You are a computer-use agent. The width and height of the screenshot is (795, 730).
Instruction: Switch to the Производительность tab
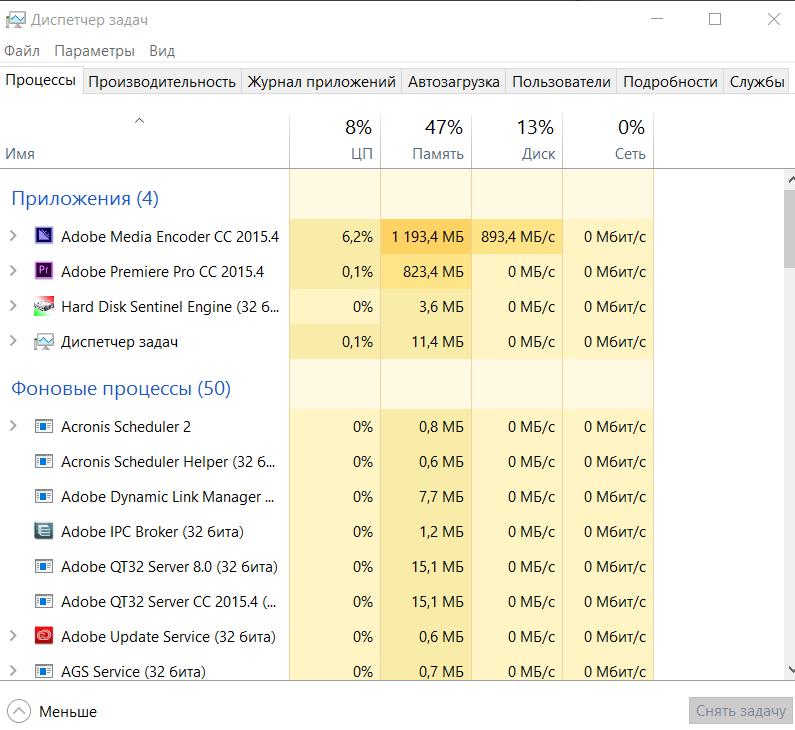tap(162, 82)
